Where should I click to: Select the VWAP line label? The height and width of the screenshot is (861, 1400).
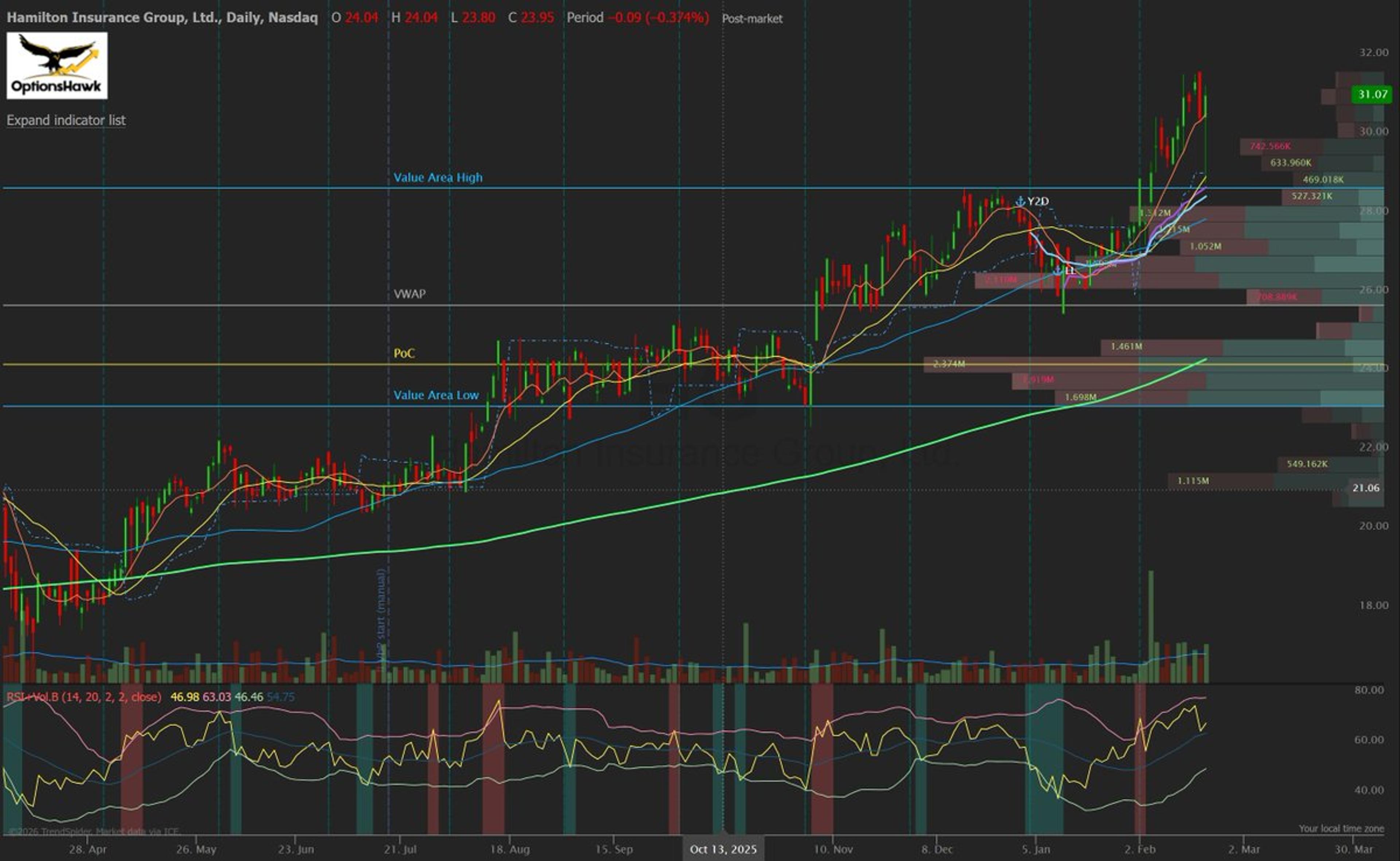click(x=409, y=294)
